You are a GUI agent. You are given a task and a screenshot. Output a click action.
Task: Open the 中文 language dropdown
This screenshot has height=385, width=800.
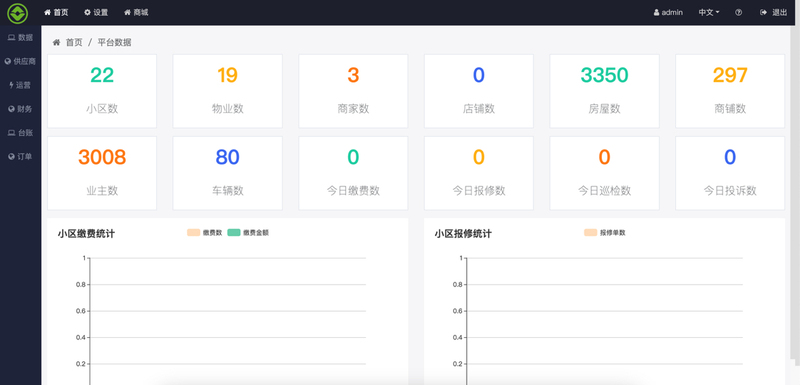709,12
